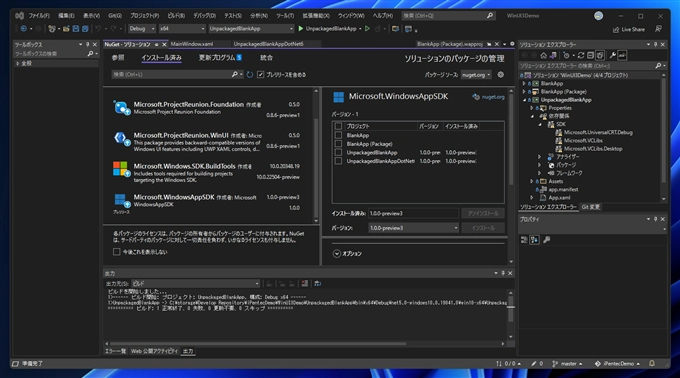Click the Undo toolbar icon

pyautogui.click(x=98, y=29)
